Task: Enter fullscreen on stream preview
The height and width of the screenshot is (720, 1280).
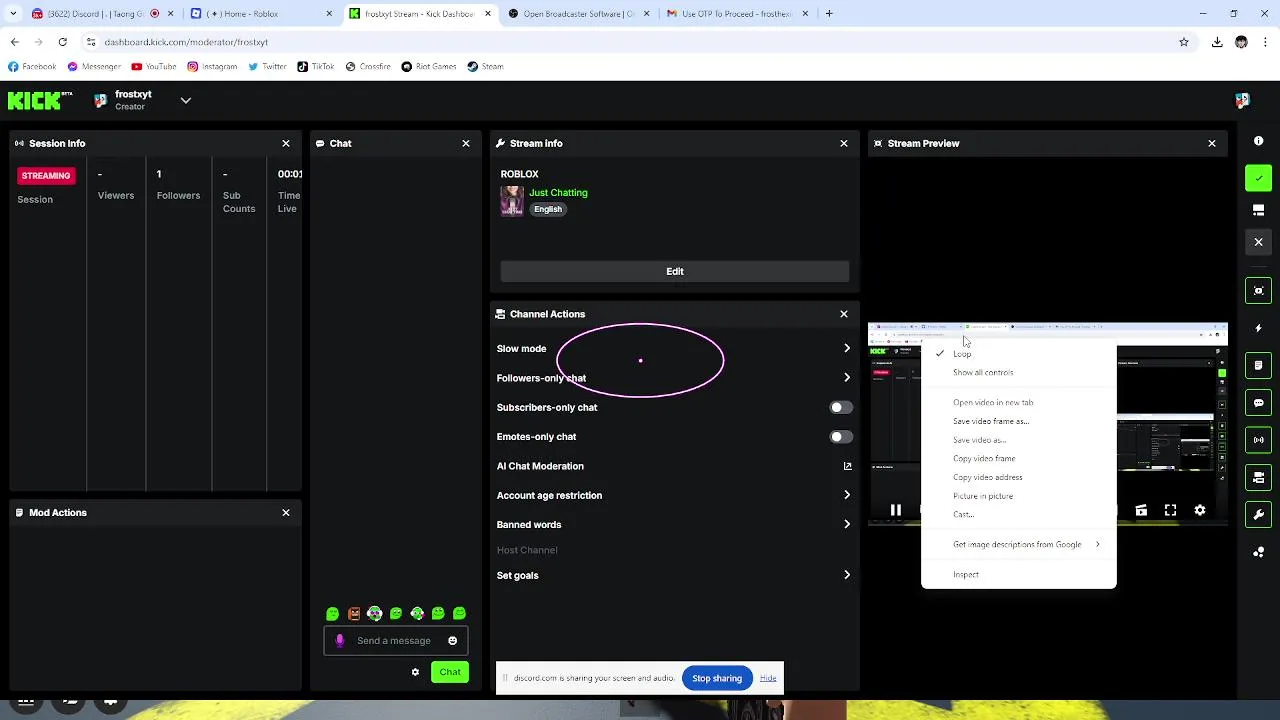Action: (x=1170, y=510)
